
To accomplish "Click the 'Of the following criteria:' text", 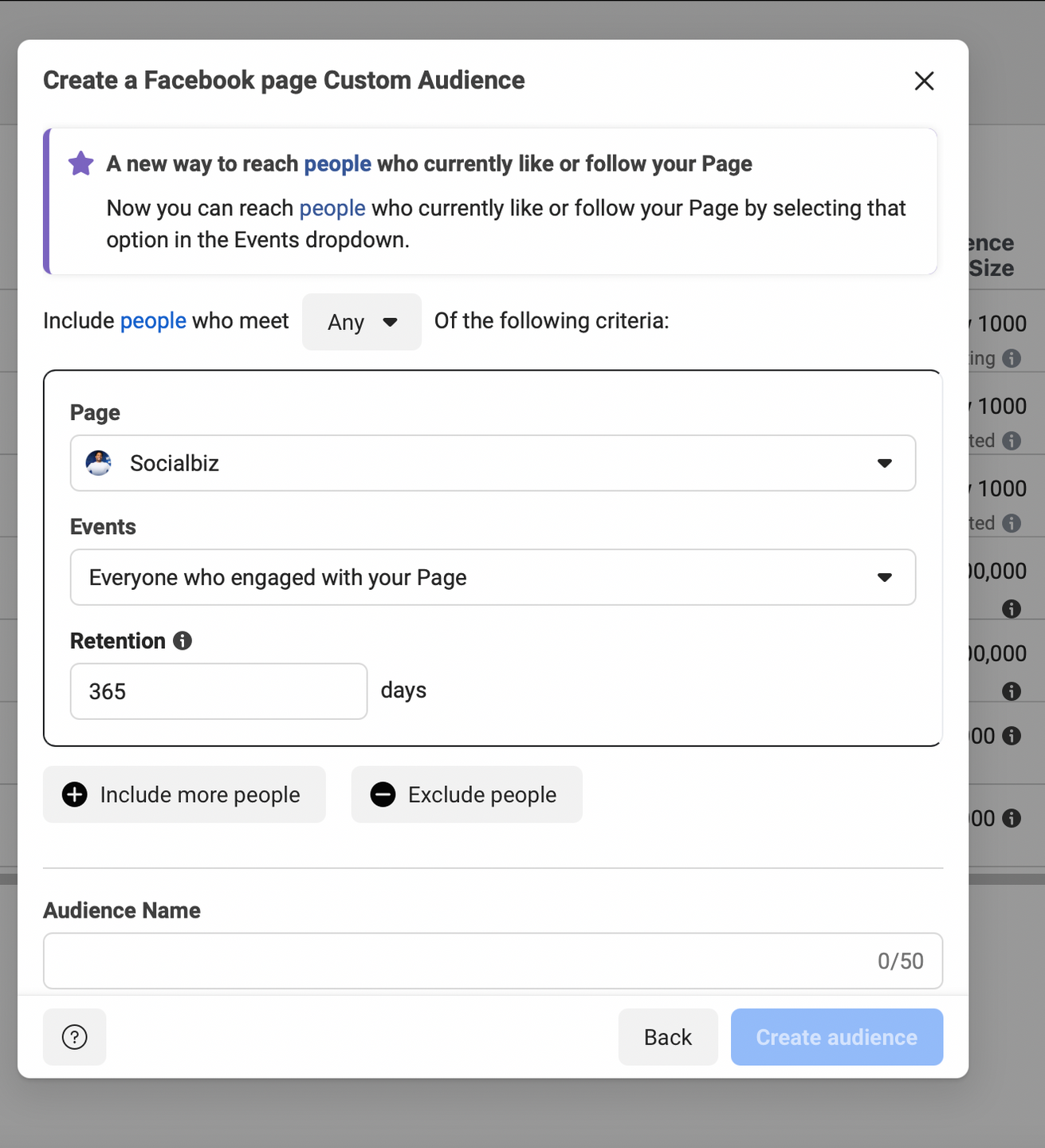I will click(552, 320).
